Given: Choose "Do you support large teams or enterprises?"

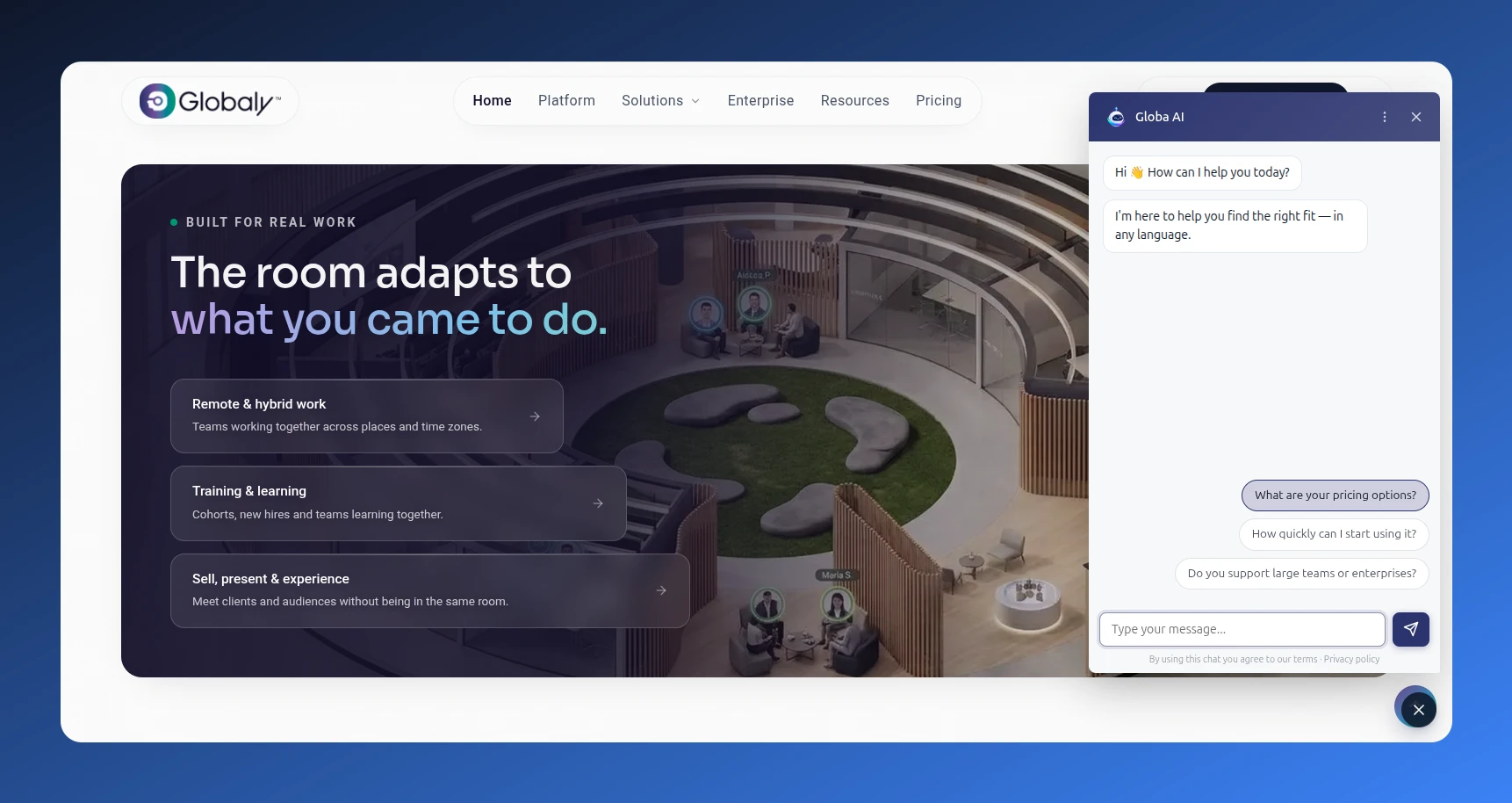Looking at the screenshot, I should coord(1301,574).
